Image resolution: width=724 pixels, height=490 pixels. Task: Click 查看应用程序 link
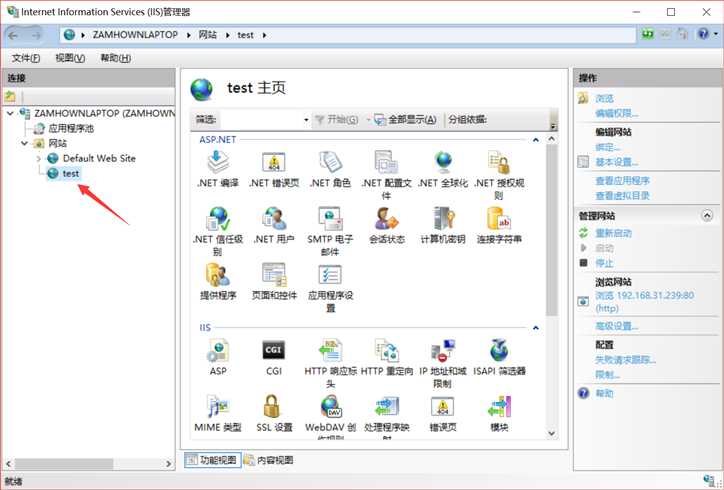coord(622,181)
